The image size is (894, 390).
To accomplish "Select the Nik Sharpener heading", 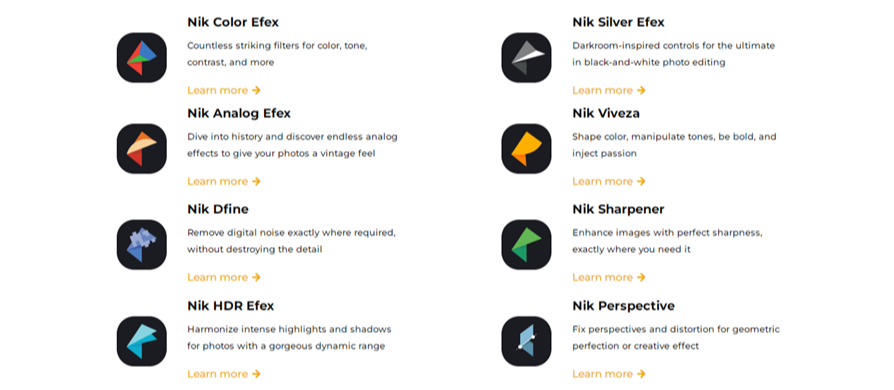I will click(x=618, y=209).
